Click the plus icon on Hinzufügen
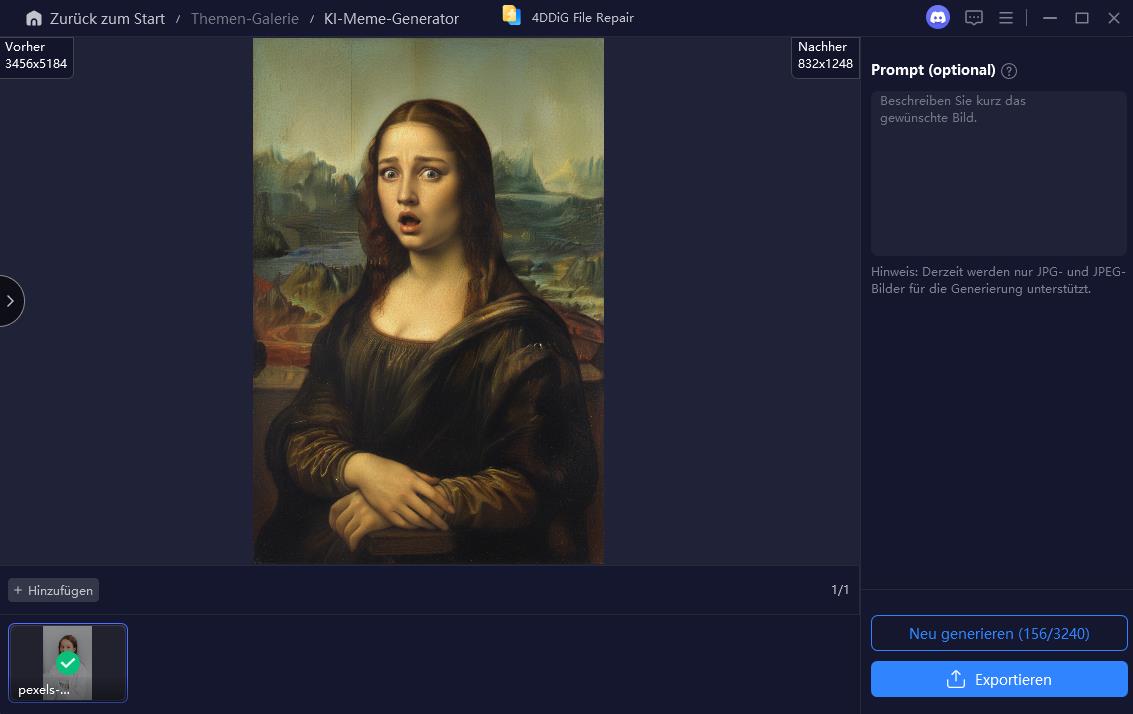The height and width of the screenshot is (714, 1133). pos(18,590)
